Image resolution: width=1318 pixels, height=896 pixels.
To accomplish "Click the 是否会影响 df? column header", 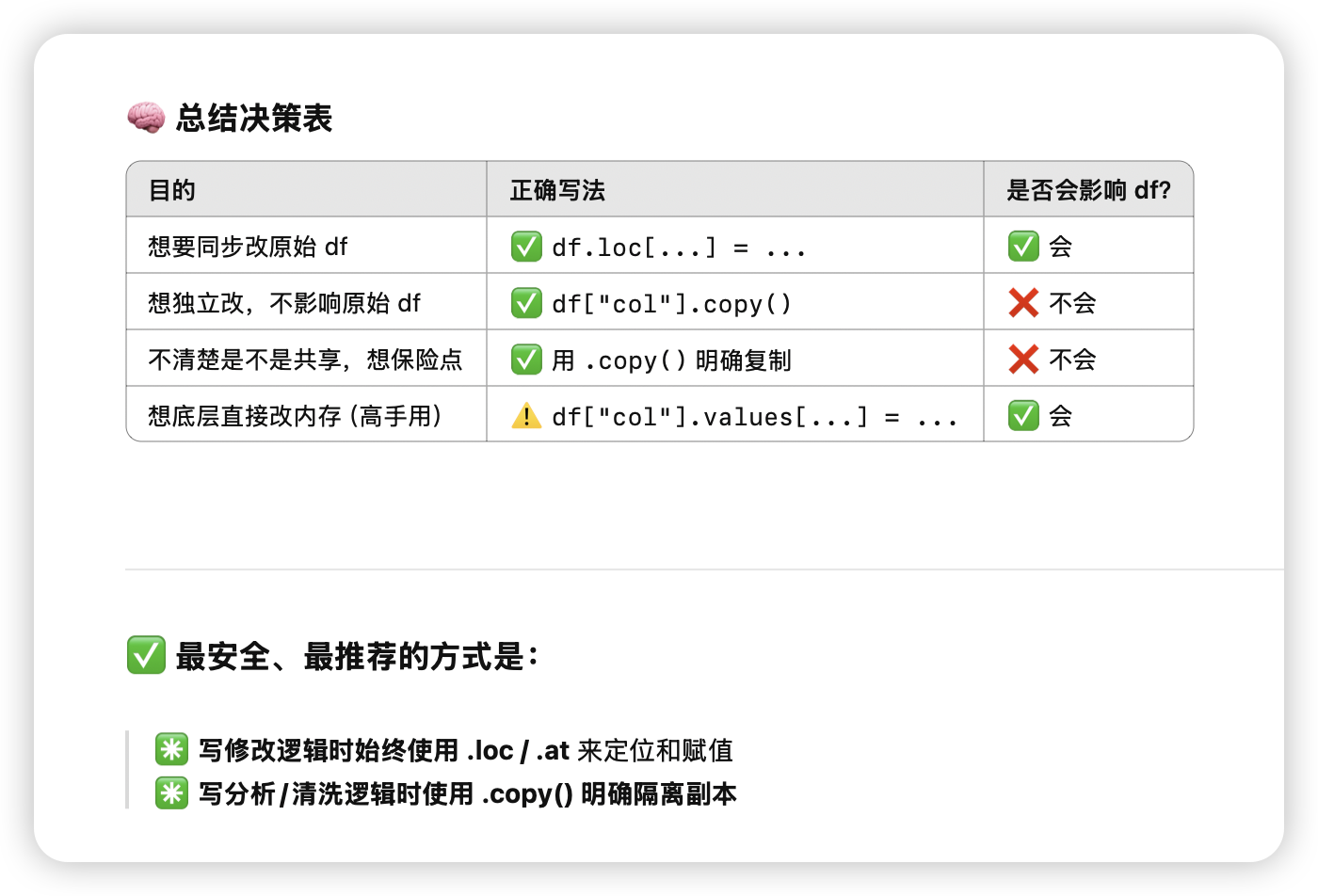I will click(1089, 189).
